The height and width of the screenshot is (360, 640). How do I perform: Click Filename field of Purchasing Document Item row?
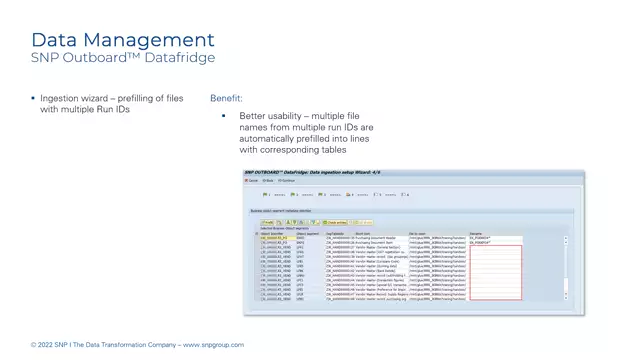(x=496, y=243)
